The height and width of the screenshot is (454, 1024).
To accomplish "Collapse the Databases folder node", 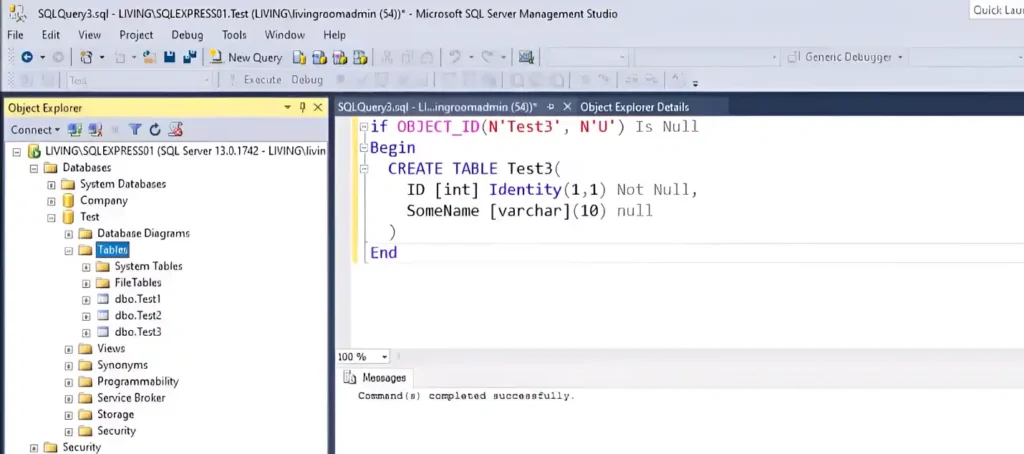I will [34, 168].
